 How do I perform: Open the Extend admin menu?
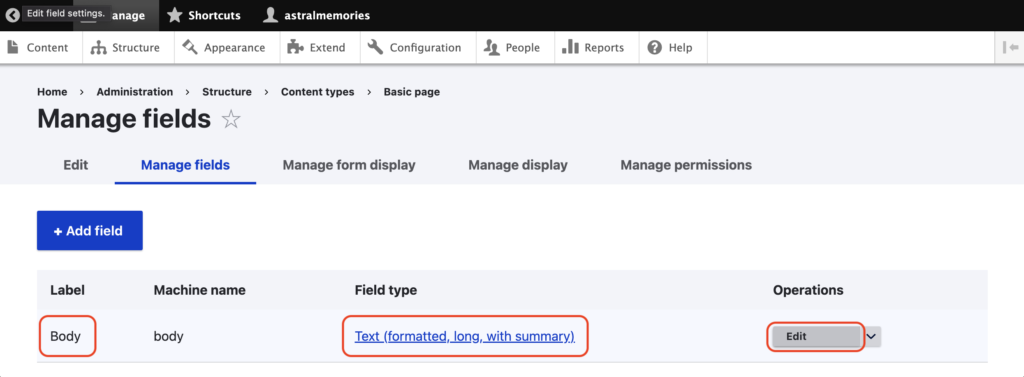pyautogui.click(x=319, y=48)
